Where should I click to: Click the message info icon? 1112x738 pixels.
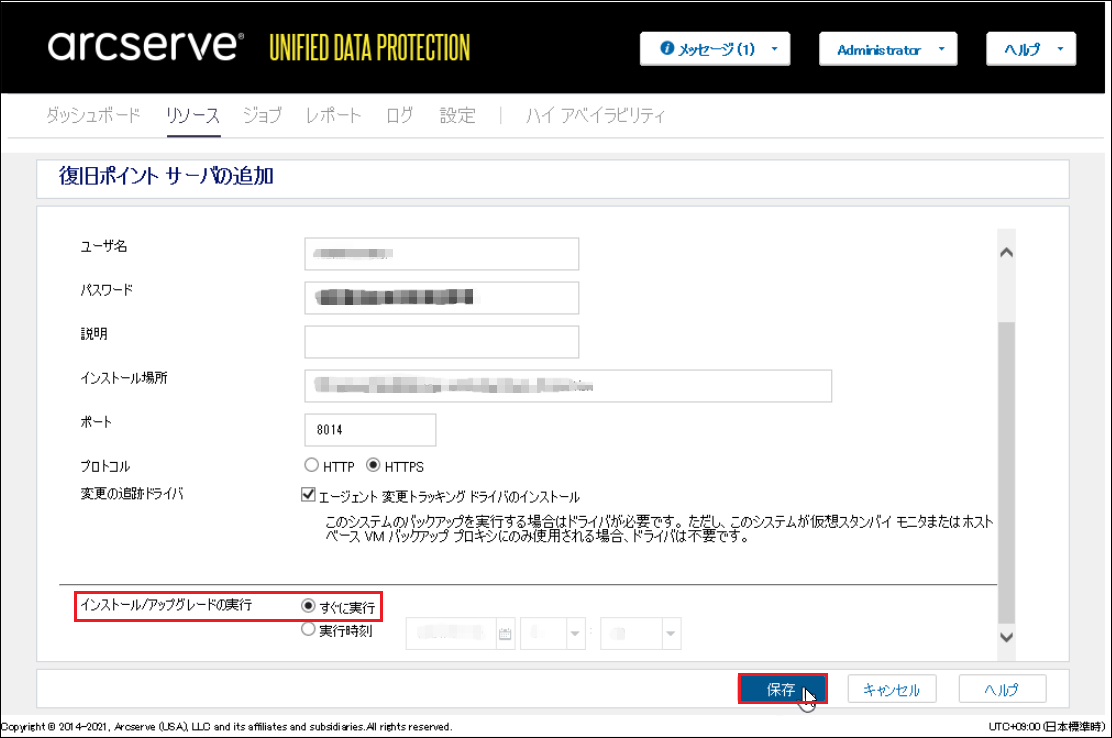[x=667, y=48]
